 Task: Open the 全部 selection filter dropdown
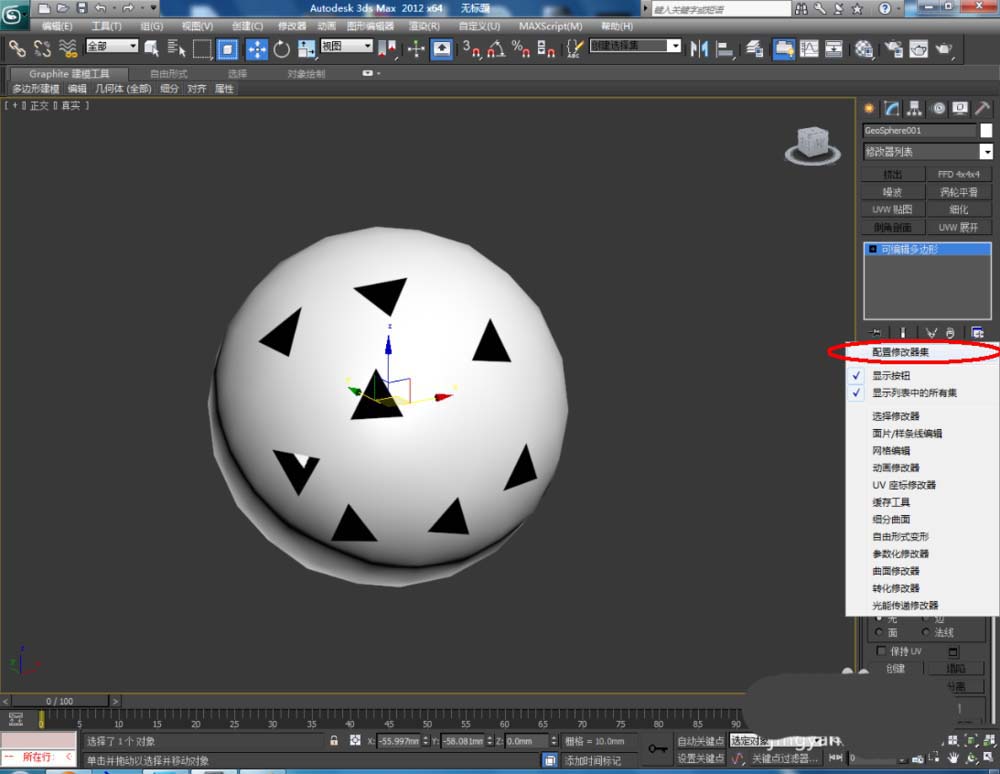[112, 47]
